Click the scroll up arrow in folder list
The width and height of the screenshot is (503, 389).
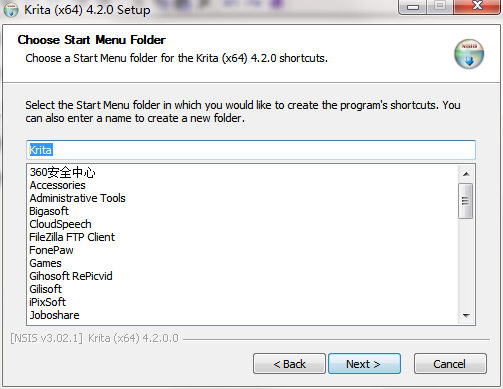coord(466,174)
